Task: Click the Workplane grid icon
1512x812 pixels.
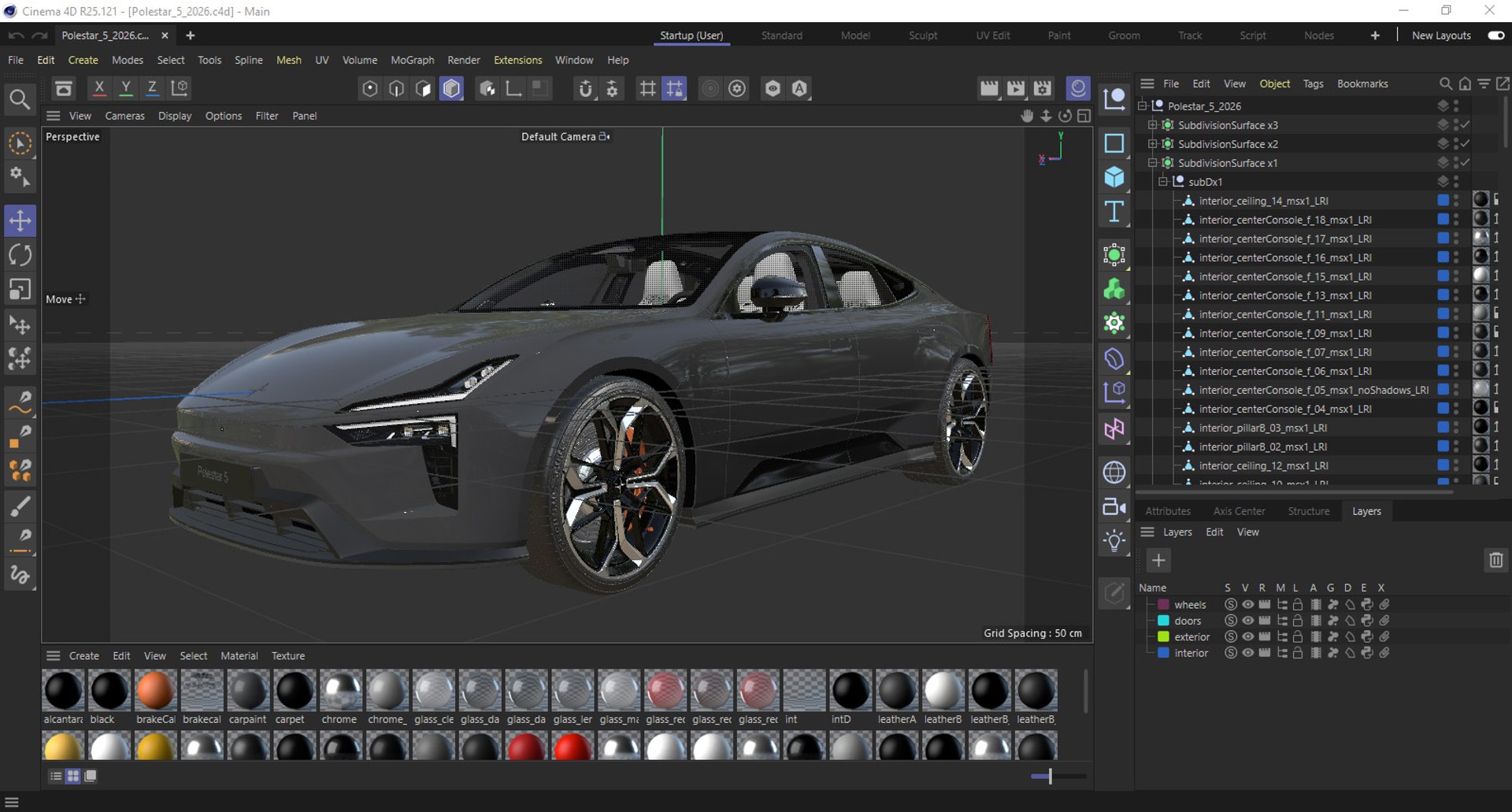Action: point(647,88)
